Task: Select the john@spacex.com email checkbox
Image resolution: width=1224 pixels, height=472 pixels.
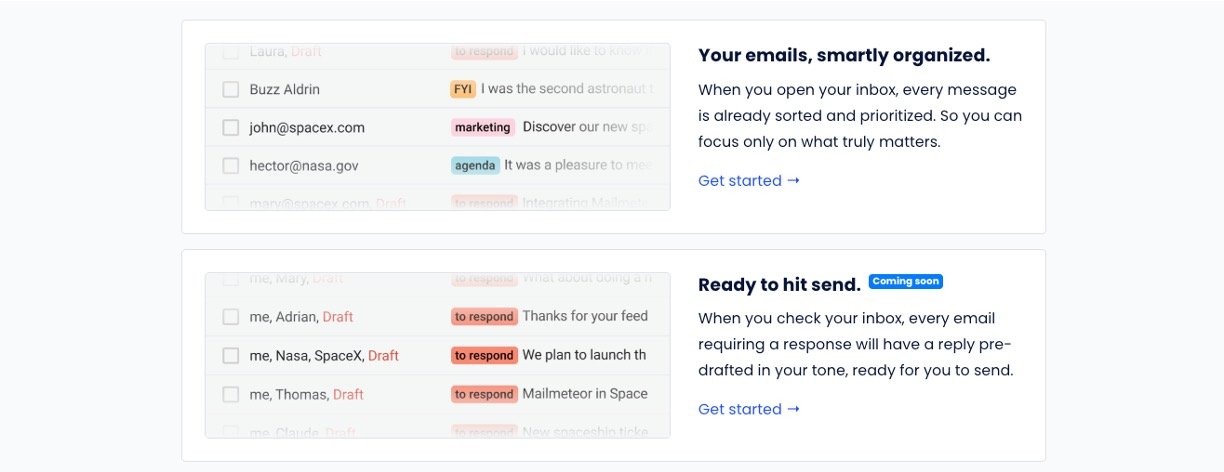Action: click(231, 128)
